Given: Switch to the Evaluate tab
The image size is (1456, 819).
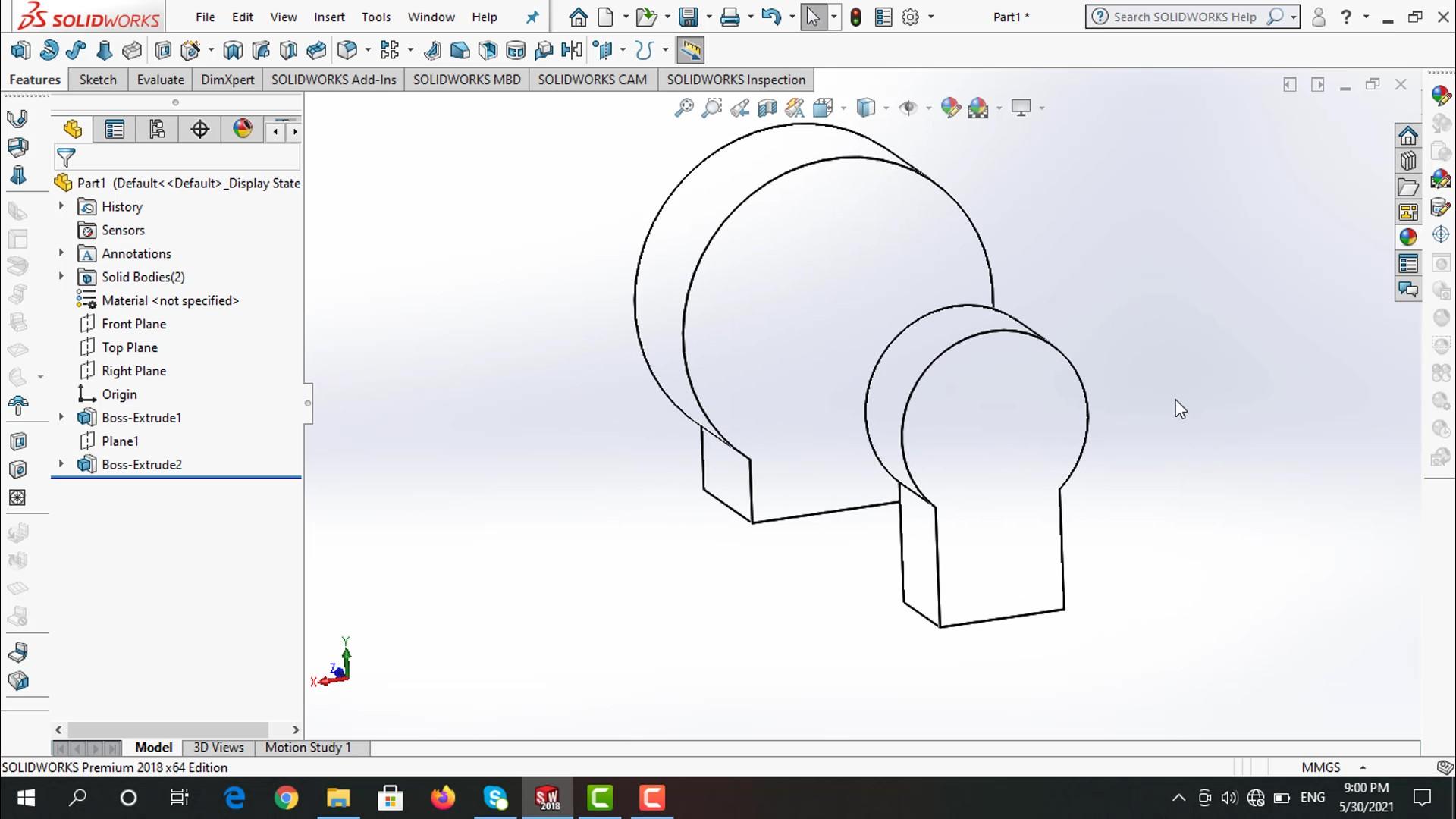Looking at the screenshot, I should pyautogui.click(x=160, y=80).
